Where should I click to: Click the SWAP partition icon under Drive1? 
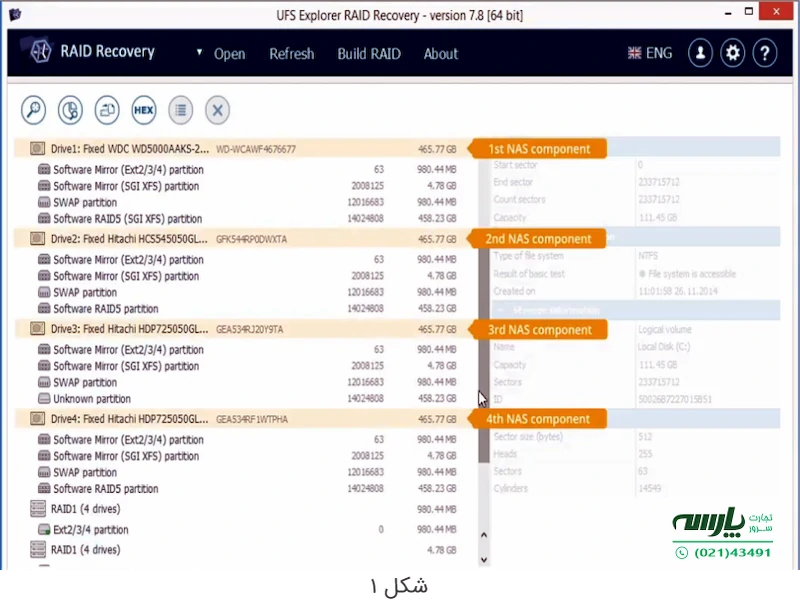click(44, 202)
